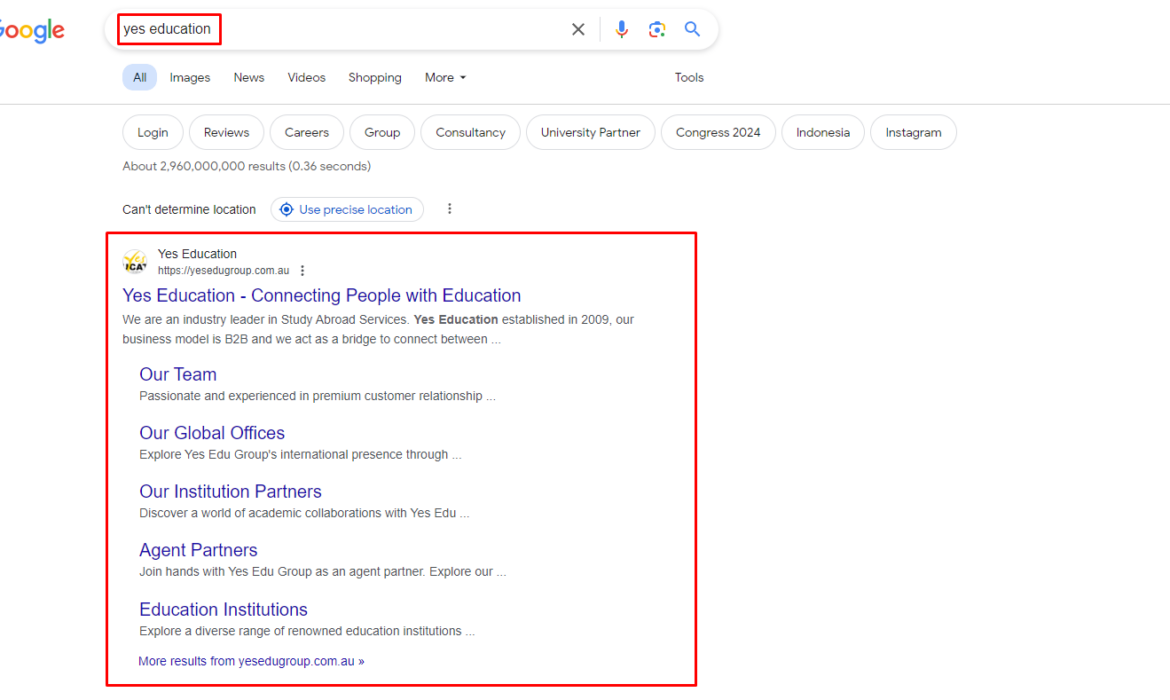Filter by the Consultancy chip
1170x700 pixels.
tap(470, 132)
